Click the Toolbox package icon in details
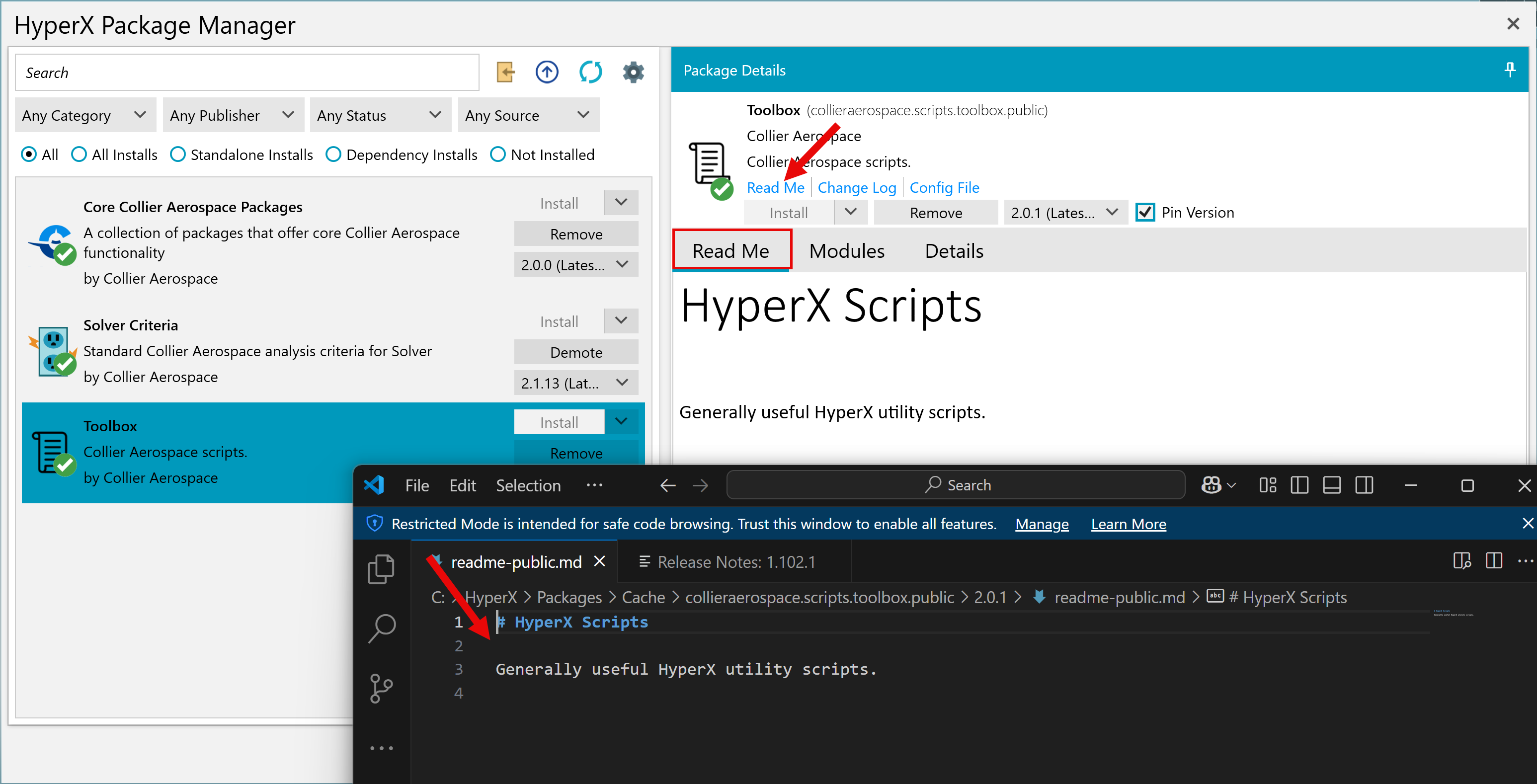1537x784 pixels. tap(711, 170)
